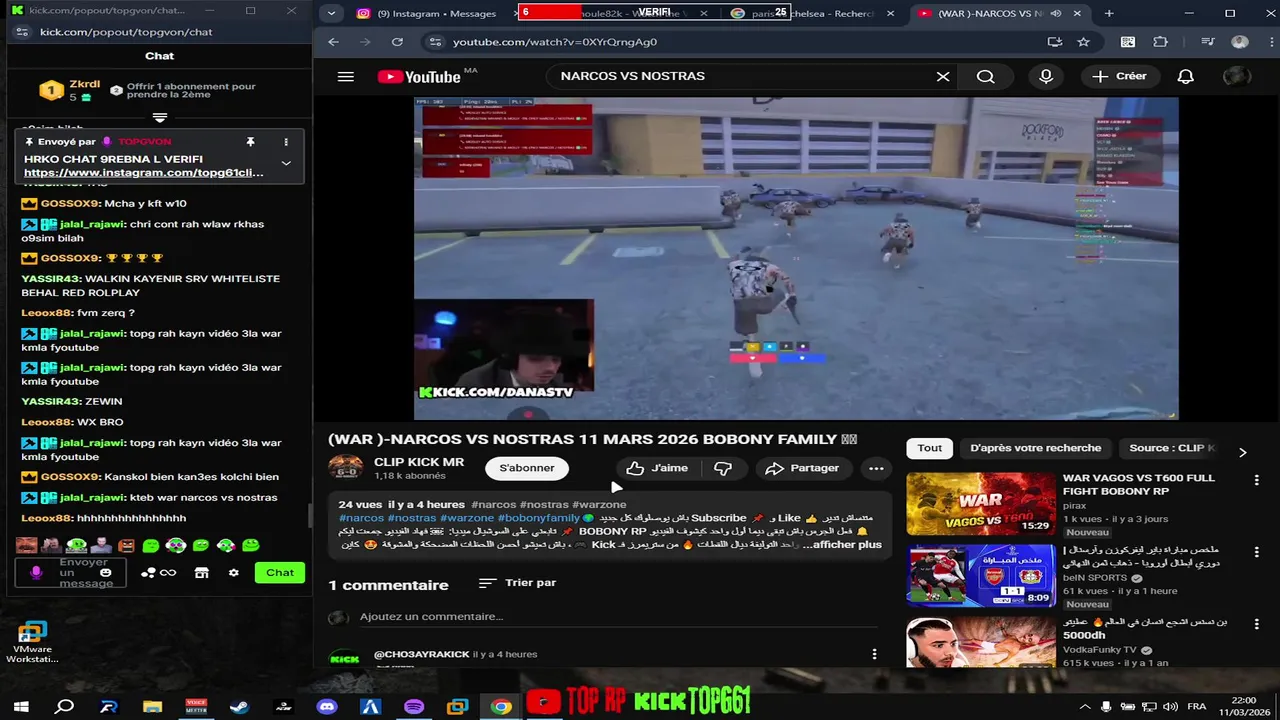The width and height of the screenshot is (1280, 720).
Task: Open a new Chrome tab
Action: 1108,13
